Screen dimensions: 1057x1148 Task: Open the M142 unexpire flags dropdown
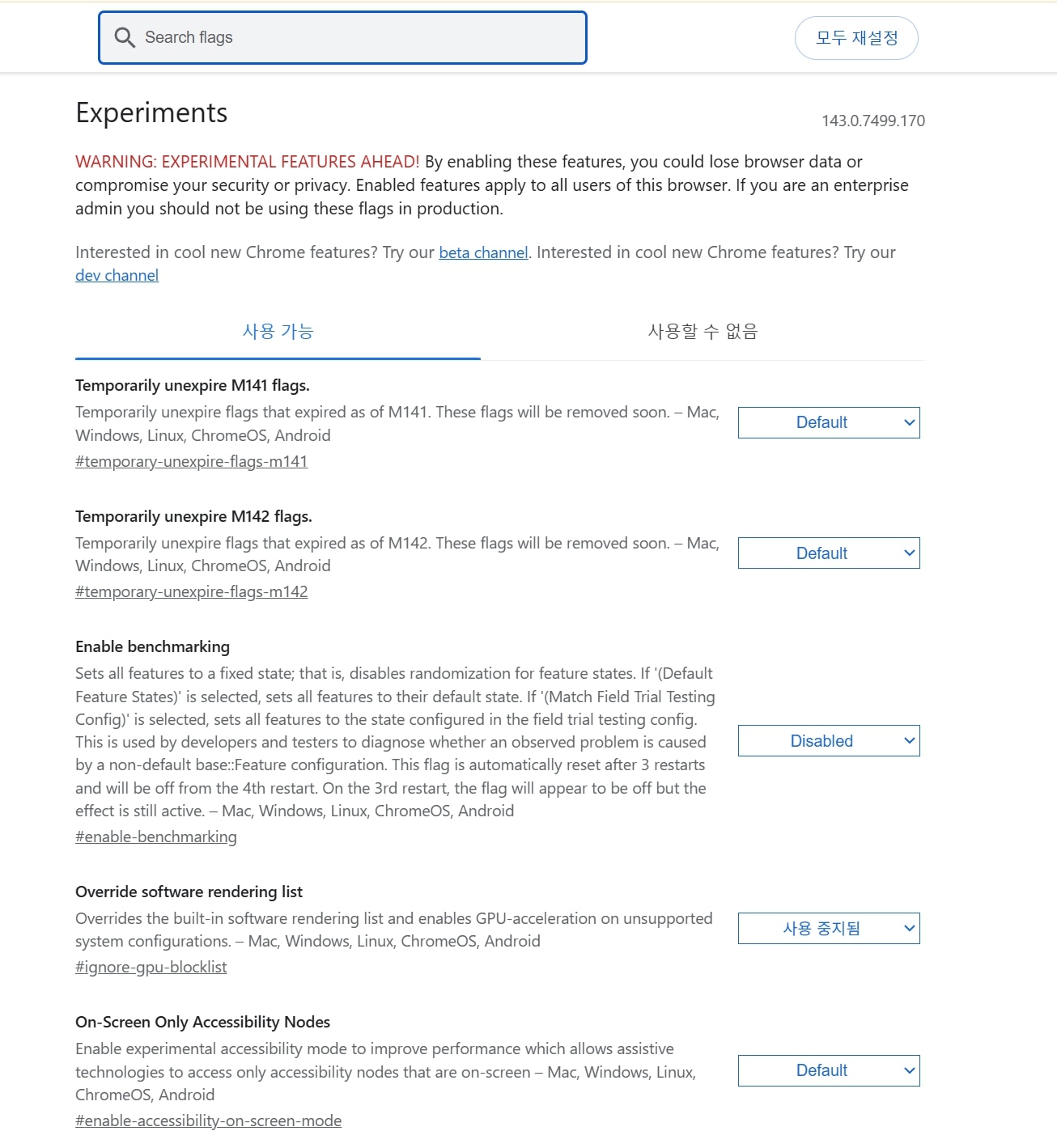pos(828,553)
